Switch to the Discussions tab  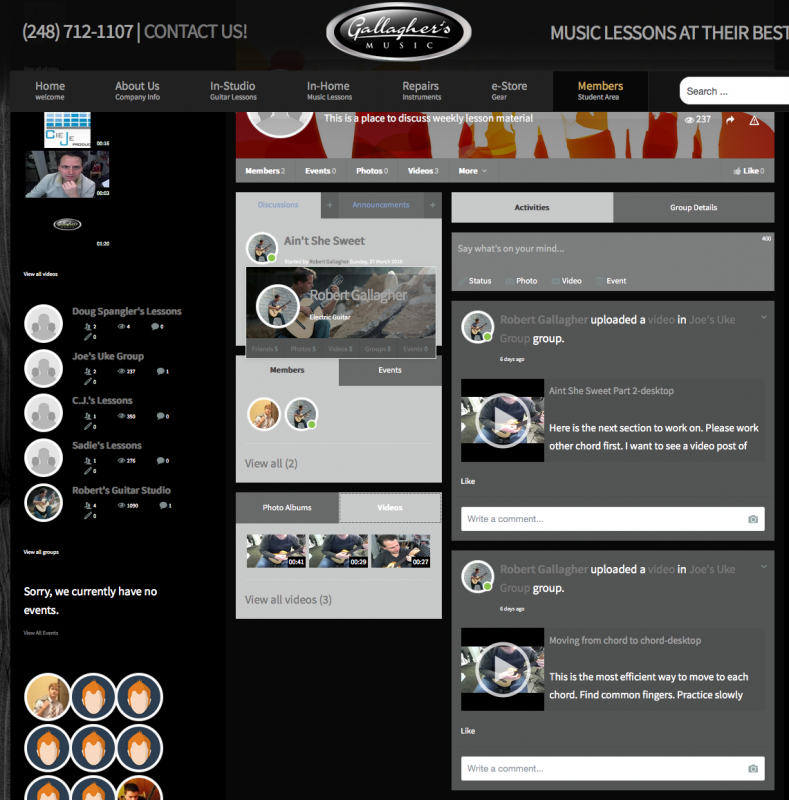coord(278,205)
